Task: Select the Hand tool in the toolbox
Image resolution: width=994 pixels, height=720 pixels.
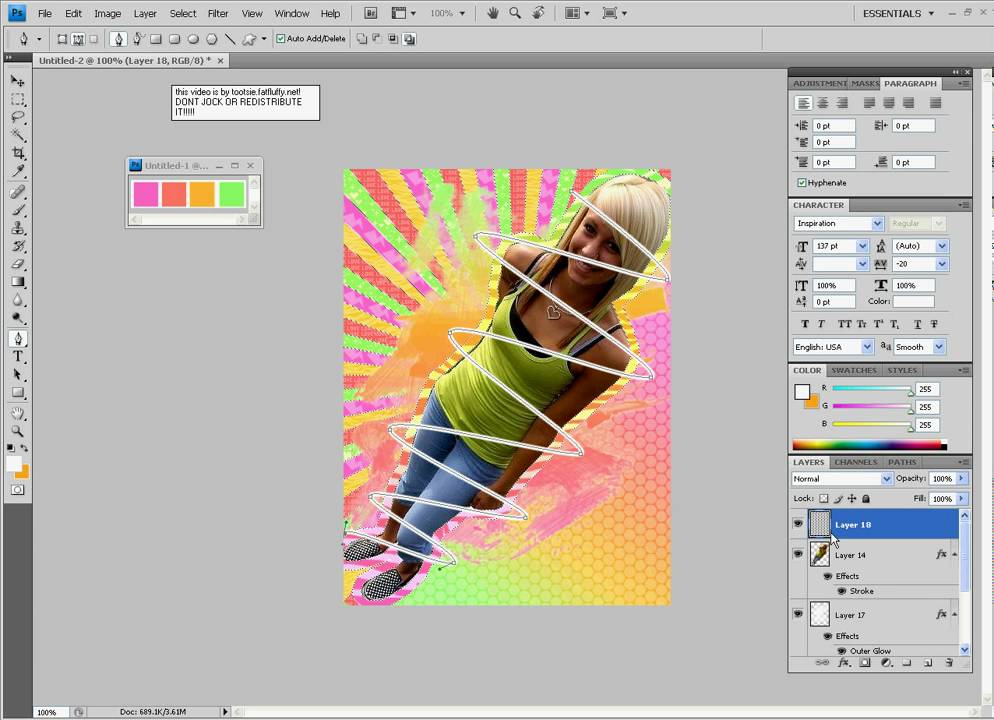Action: pyautogui.click(x=18, y=413)
